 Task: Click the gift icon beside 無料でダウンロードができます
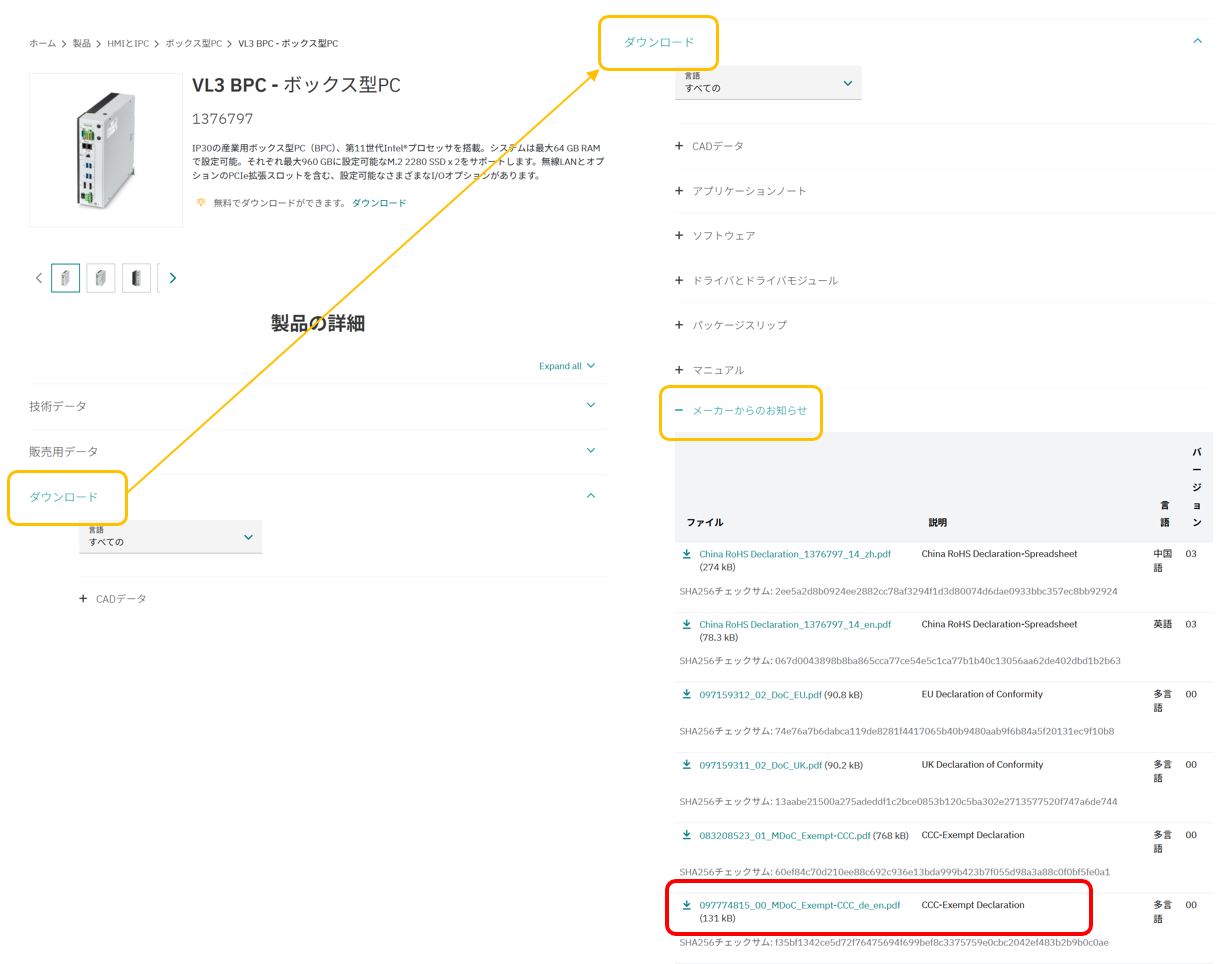point(201,202)
